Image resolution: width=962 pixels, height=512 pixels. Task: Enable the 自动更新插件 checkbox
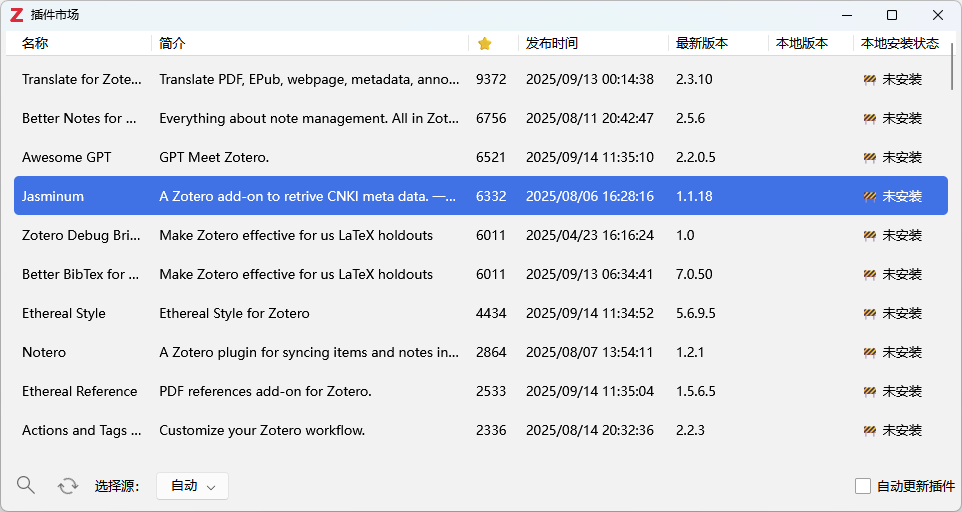[x=863, y=486]
